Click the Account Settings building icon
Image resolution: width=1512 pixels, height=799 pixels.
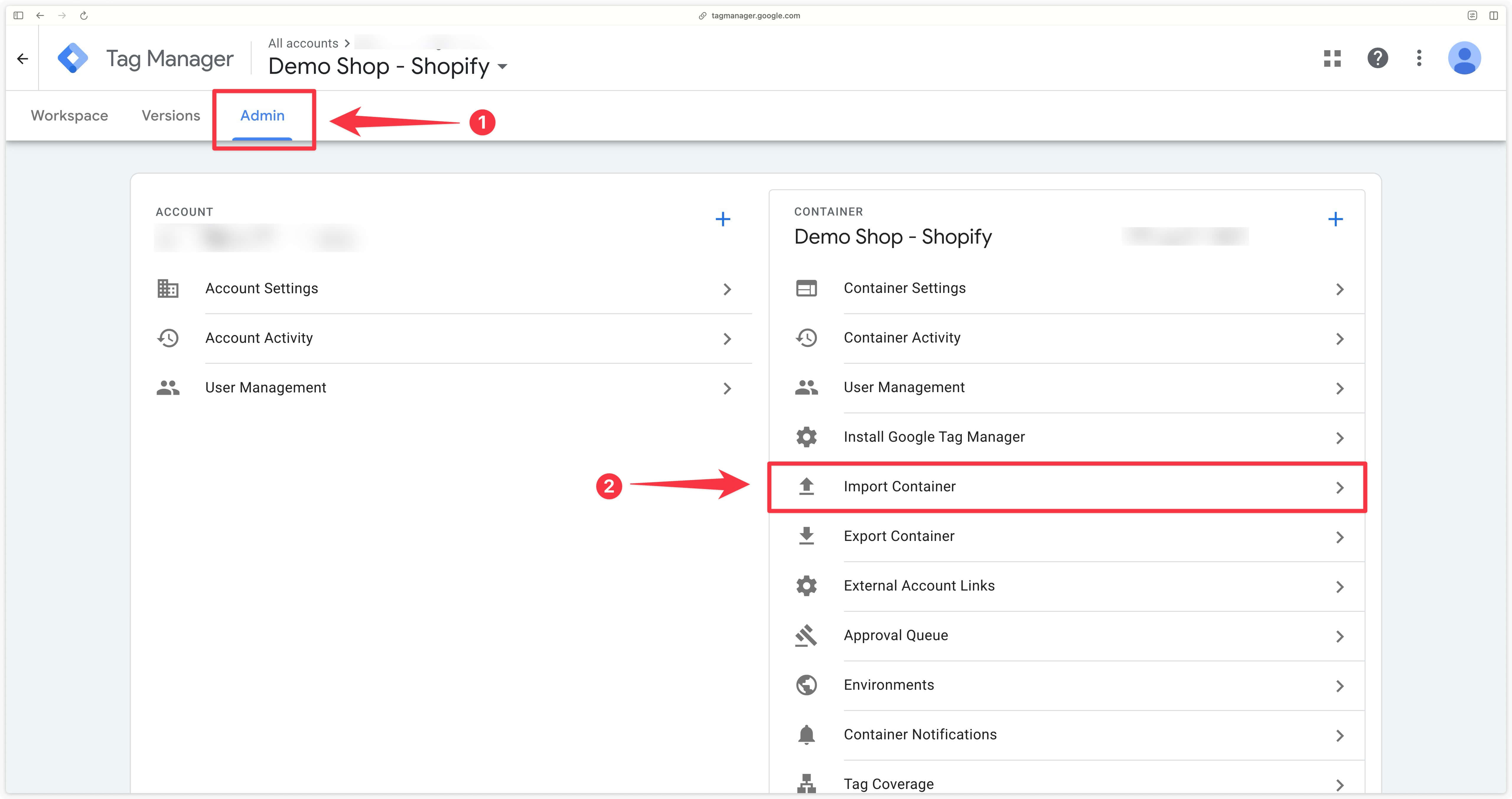pos(168,288)
